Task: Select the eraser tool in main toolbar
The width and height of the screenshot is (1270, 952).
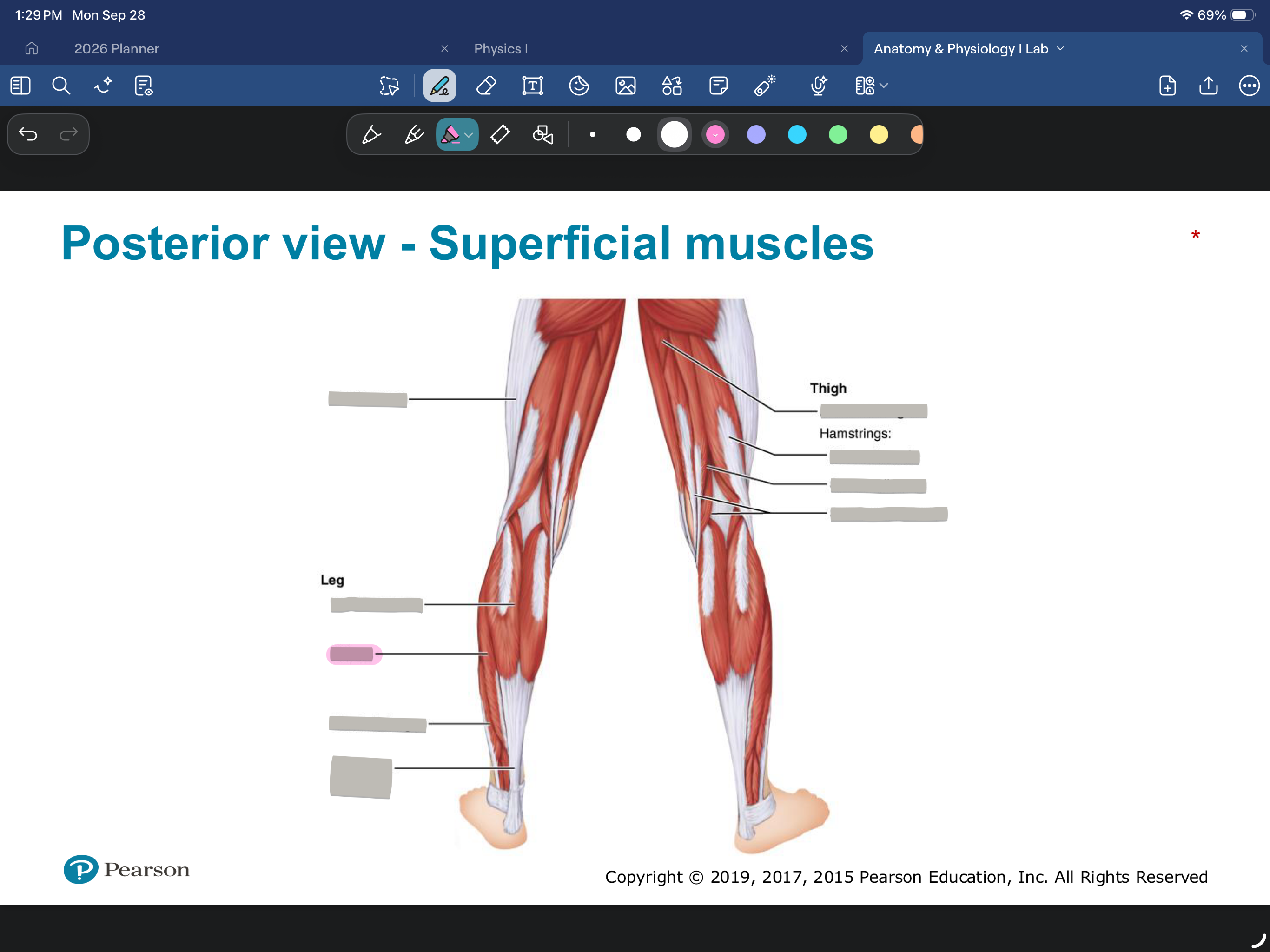Action: (486, 86)
